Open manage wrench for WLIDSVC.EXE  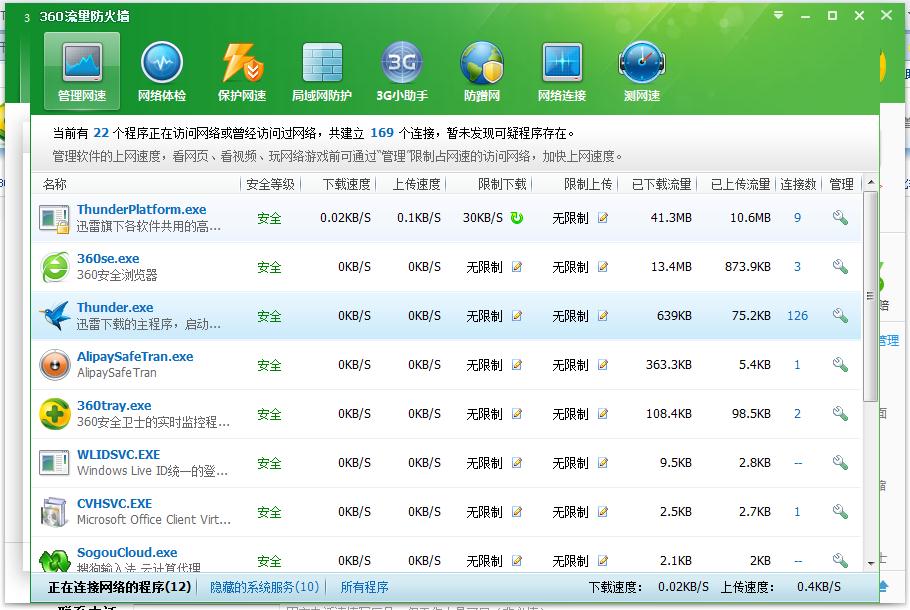coord(840,463)
